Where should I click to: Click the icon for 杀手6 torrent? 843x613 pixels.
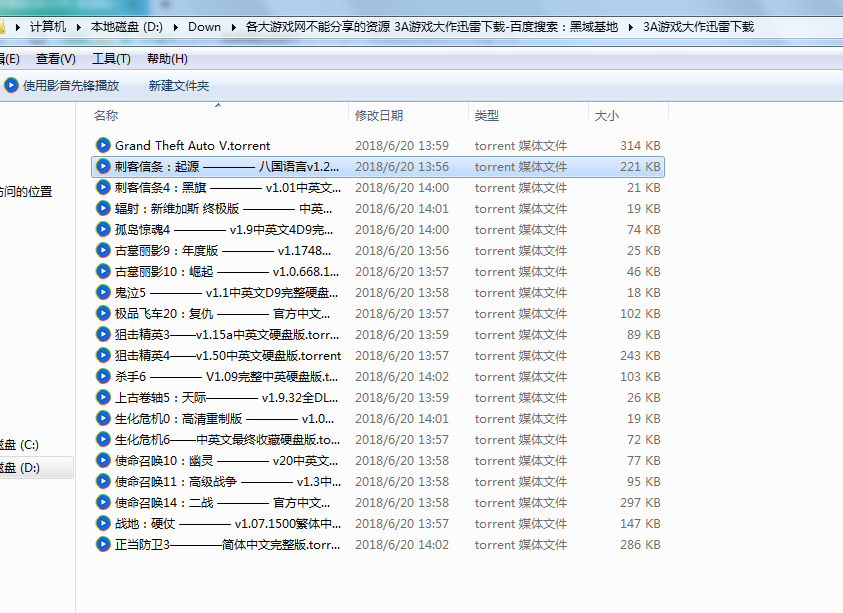coord(103,376)
